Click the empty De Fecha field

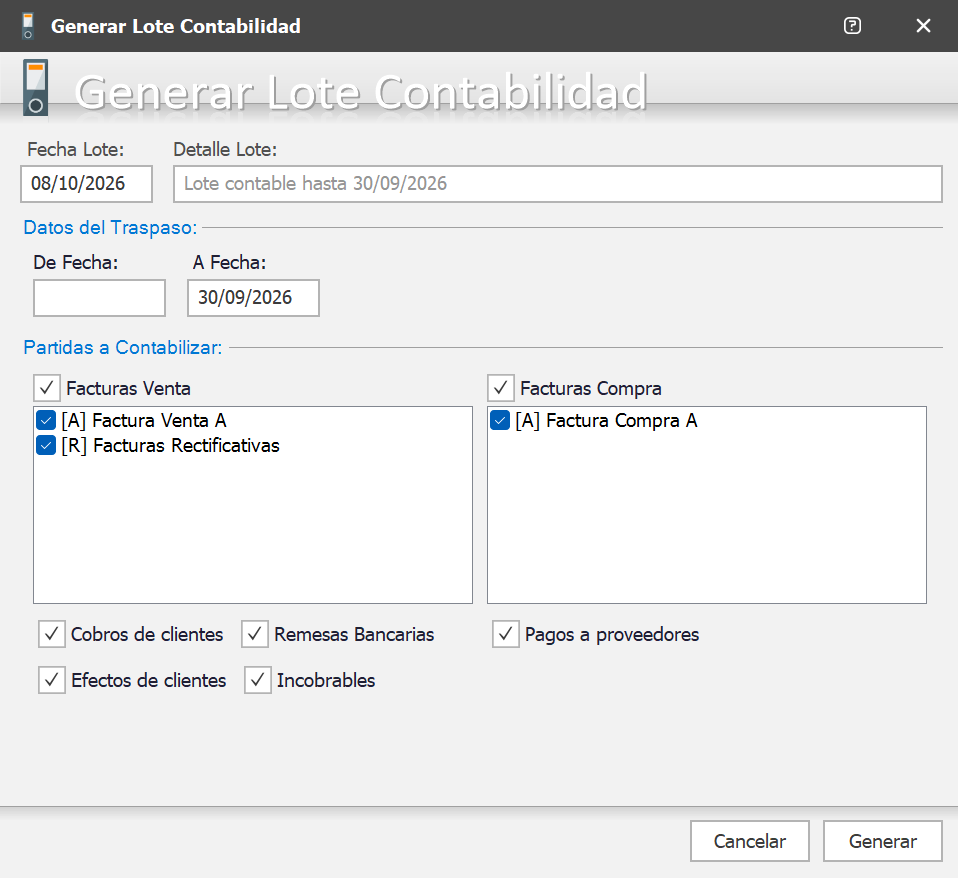point(100,298)
